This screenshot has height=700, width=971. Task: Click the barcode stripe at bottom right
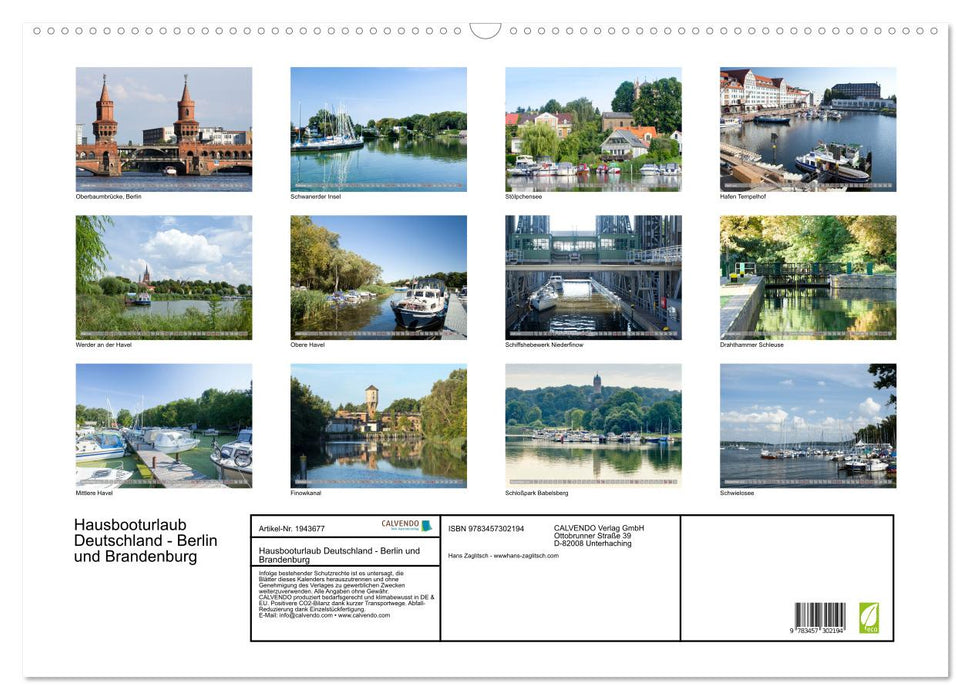pos(820,612)
